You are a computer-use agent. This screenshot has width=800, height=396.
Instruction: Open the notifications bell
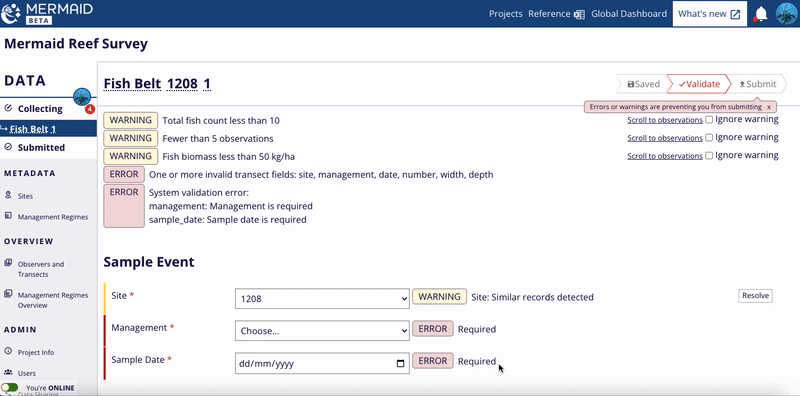coord(761,14)
